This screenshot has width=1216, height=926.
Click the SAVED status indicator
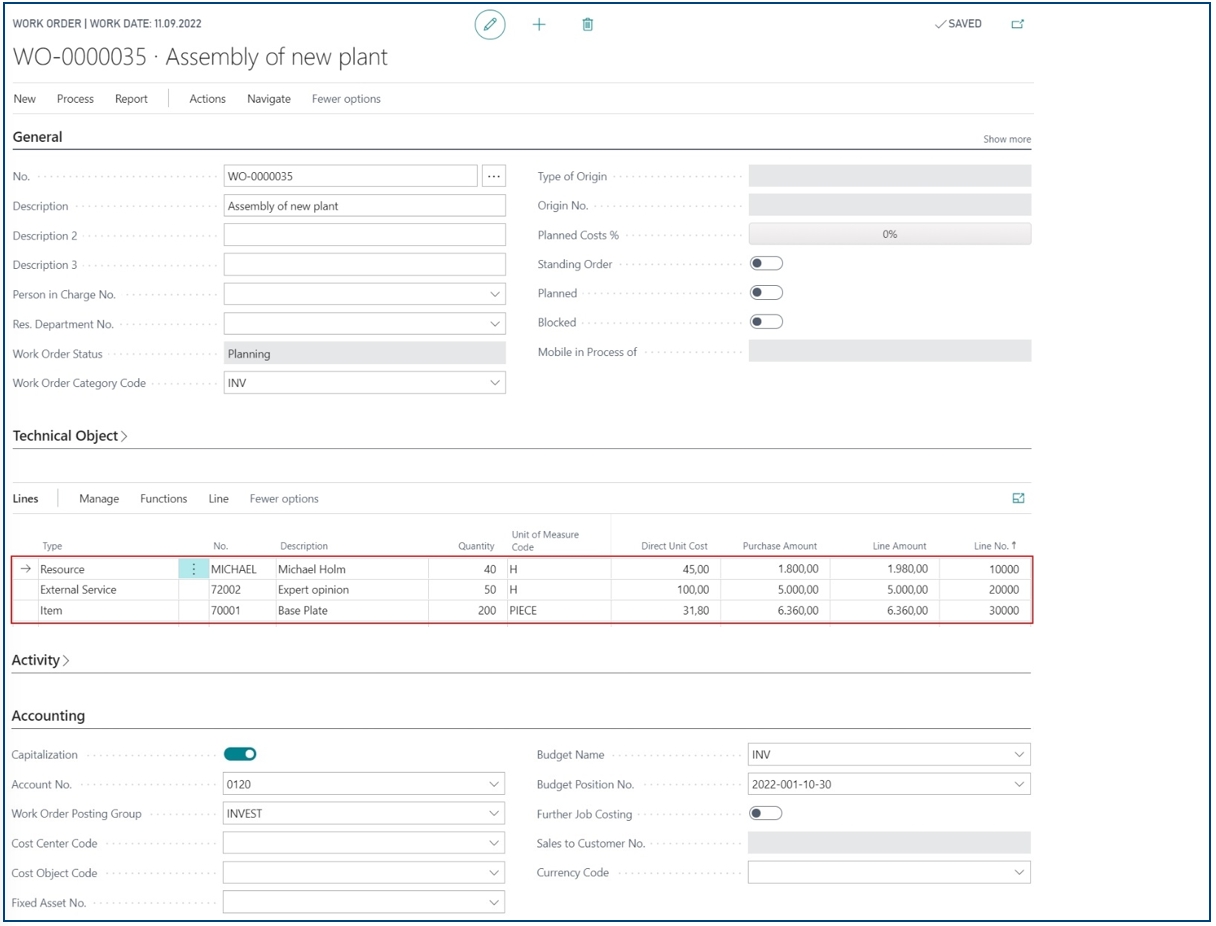958,24
